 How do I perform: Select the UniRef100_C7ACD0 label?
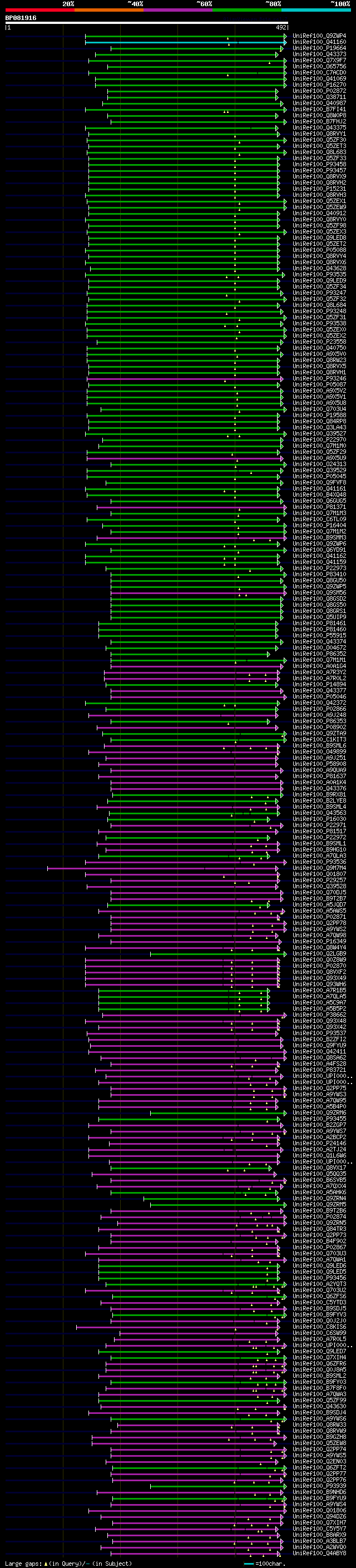click(319, 72)
